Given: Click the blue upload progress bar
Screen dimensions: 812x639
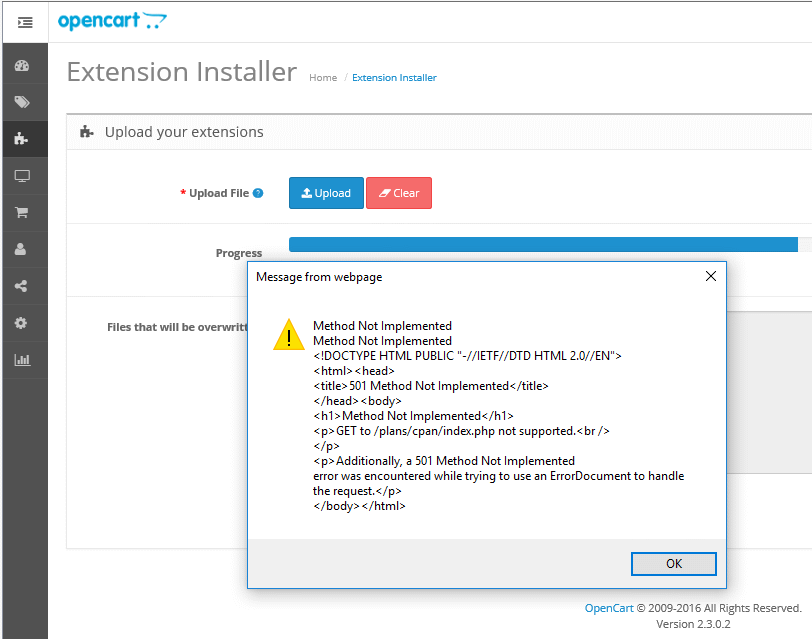Looking at the screenshot, I should [x=543, y=244].
